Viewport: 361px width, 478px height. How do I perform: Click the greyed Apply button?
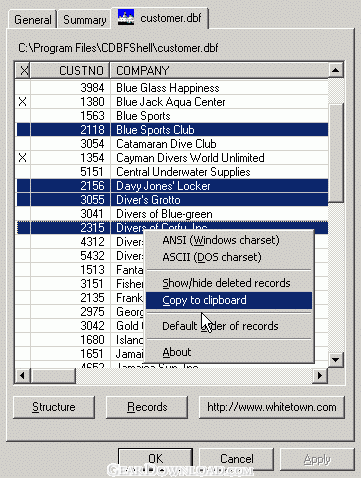click(x=317, y=460)
